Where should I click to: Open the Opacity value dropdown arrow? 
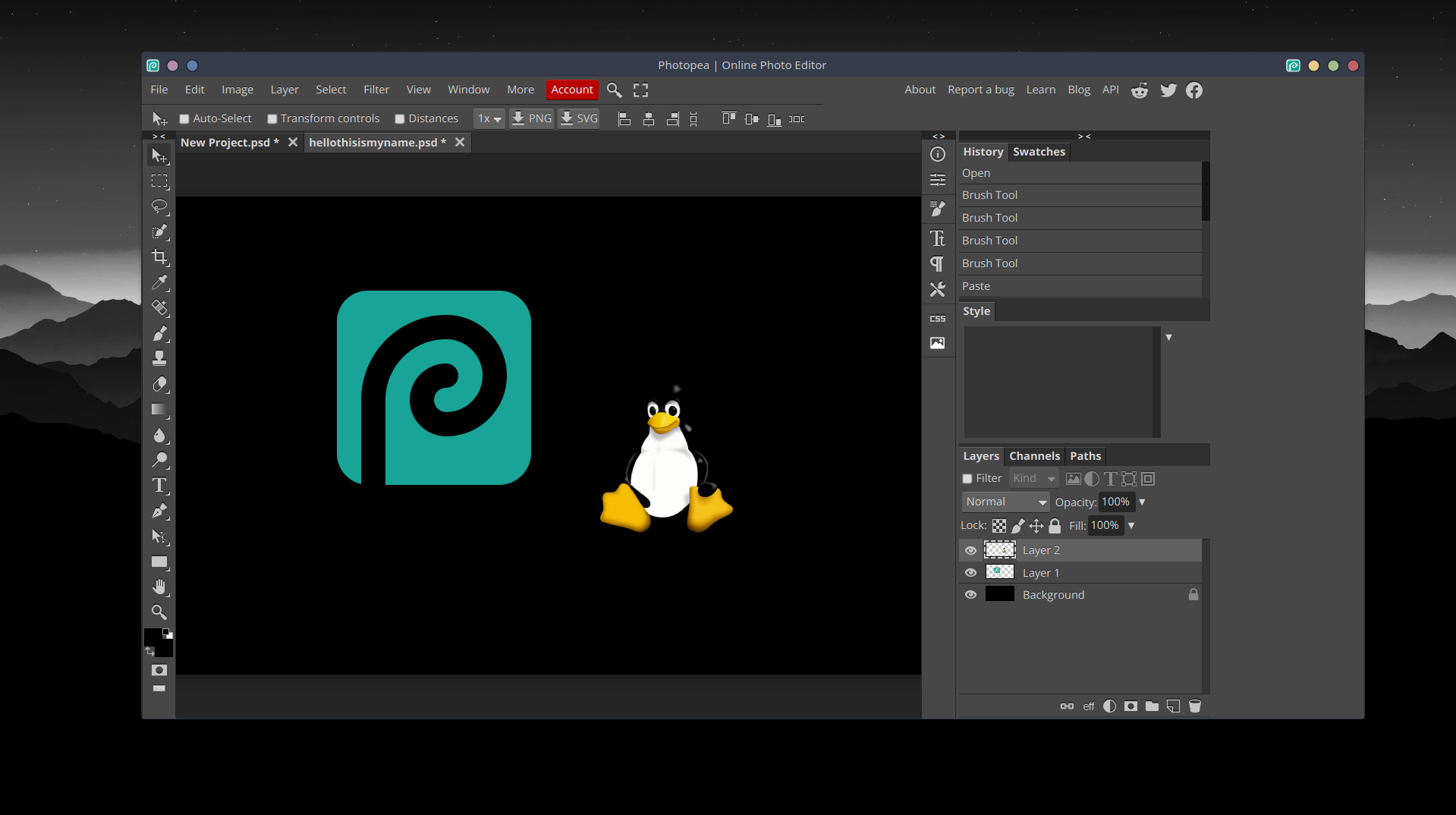(1143, 502)
